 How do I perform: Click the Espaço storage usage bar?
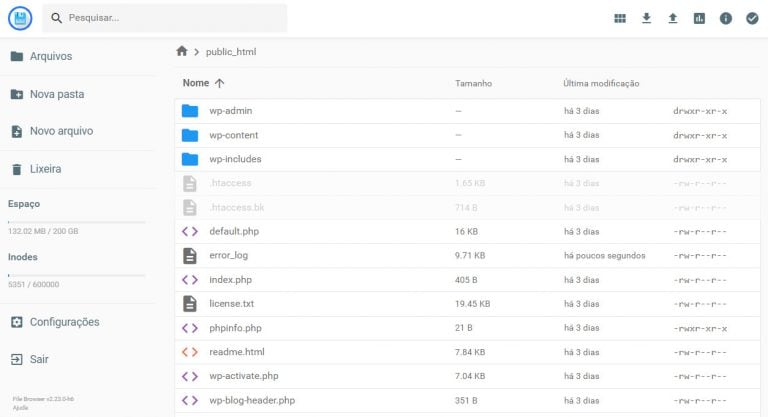(76, 221)
